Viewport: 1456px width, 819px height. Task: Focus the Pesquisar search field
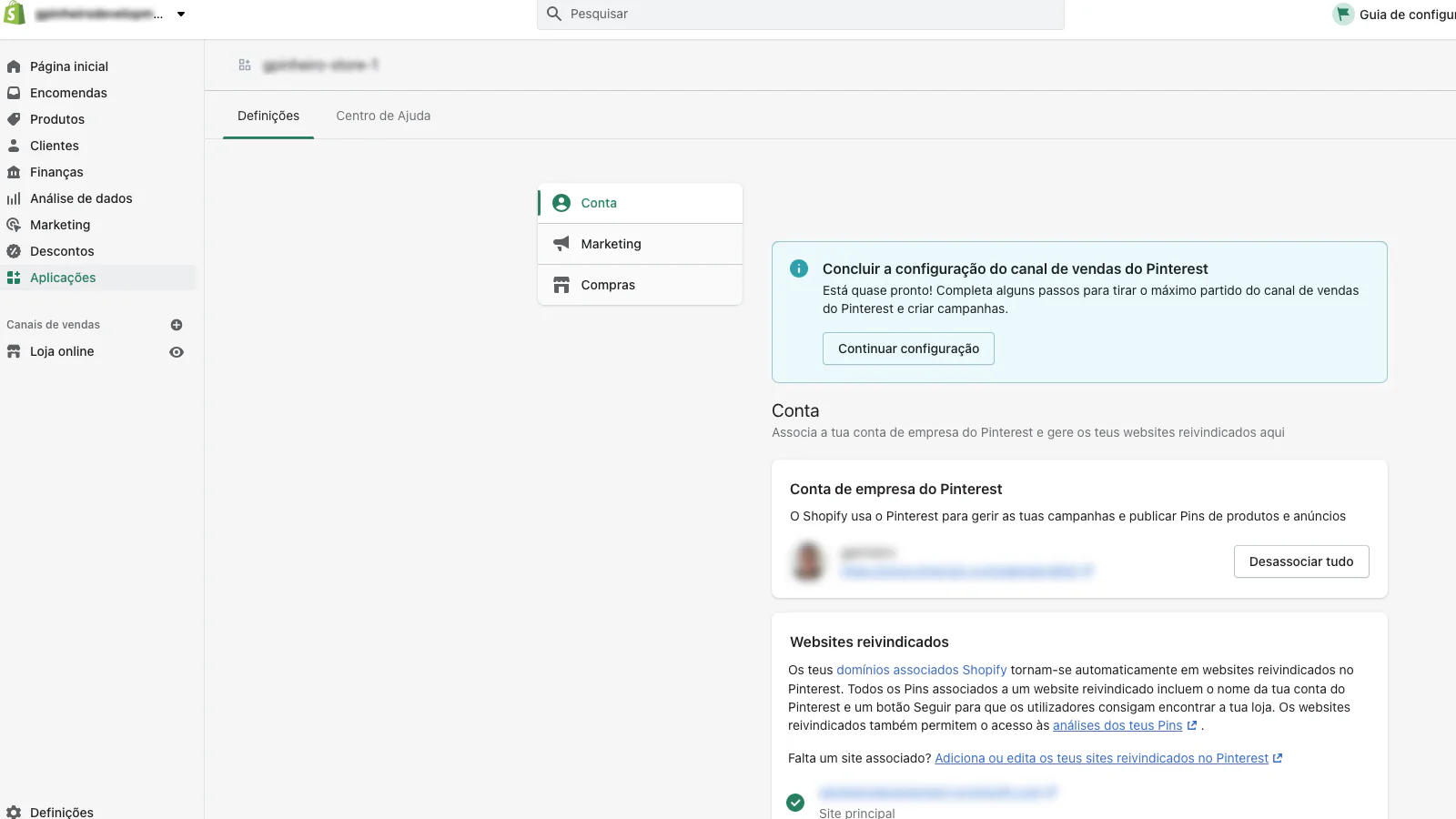800,14
